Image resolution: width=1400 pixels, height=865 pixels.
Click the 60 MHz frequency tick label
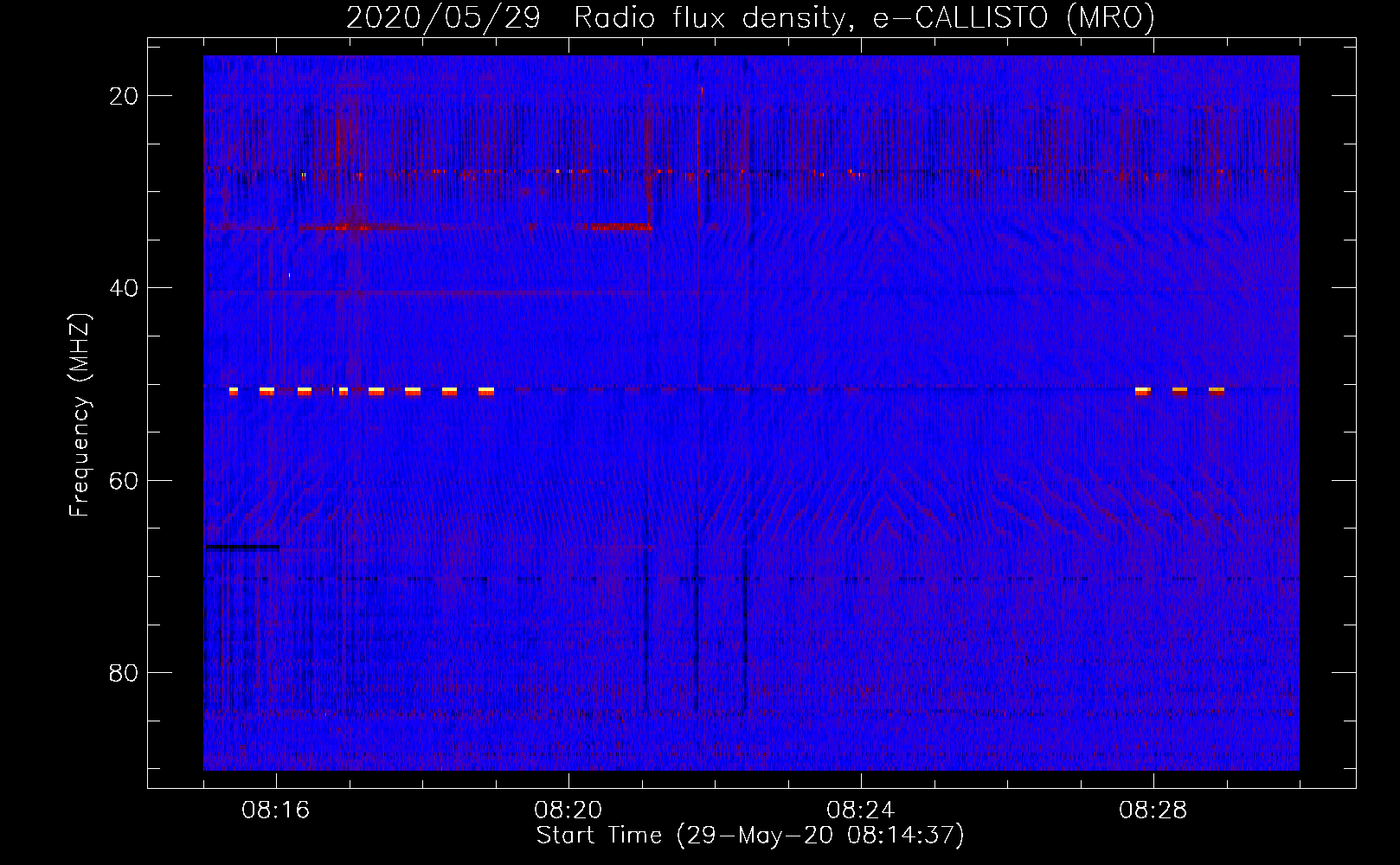124,480
